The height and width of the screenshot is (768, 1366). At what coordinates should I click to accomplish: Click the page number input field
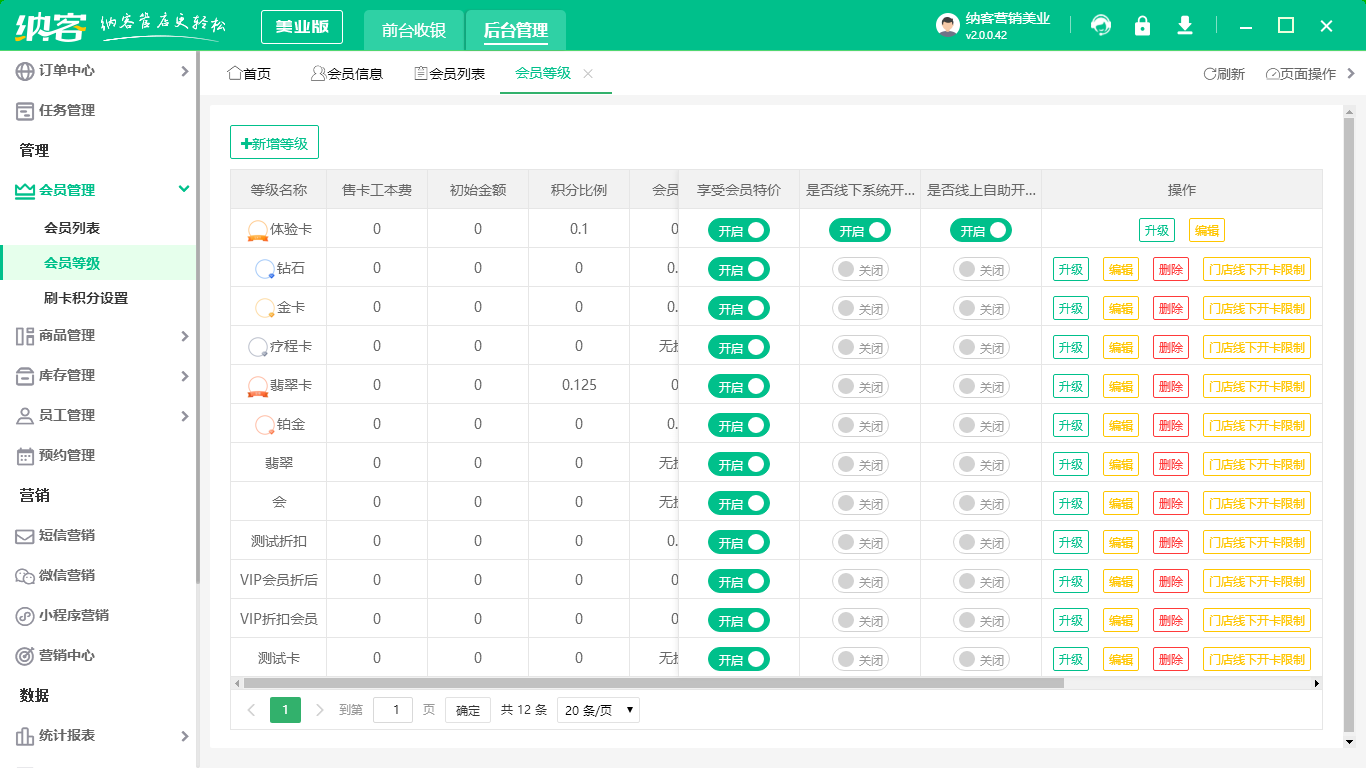393,709
